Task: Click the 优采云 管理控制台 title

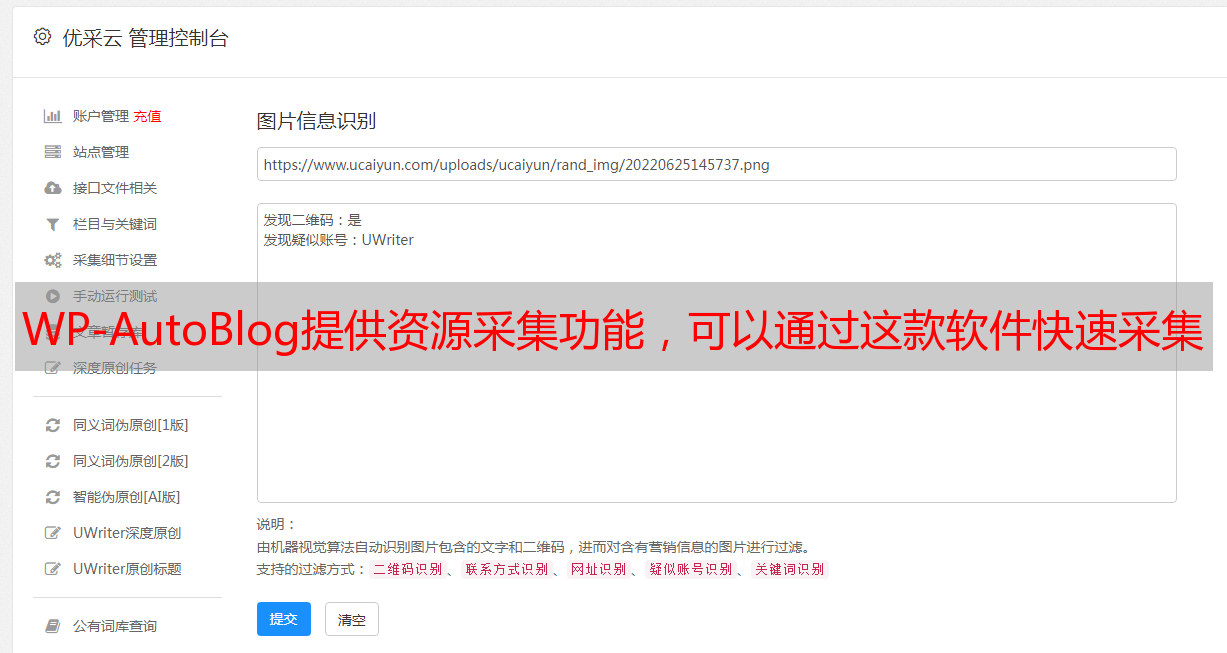Action: click(x=145, y=38)
